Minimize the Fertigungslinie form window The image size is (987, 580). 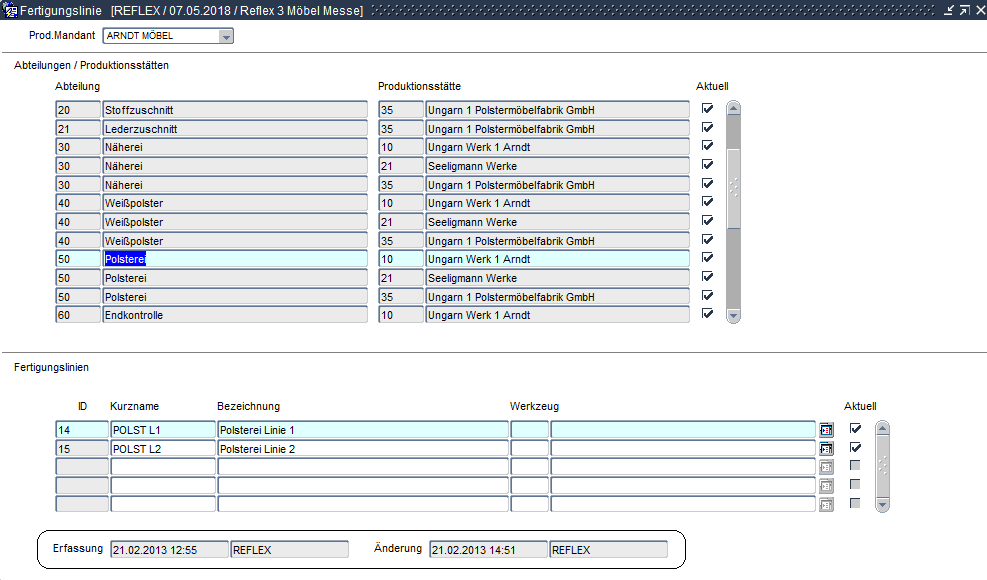948,9
